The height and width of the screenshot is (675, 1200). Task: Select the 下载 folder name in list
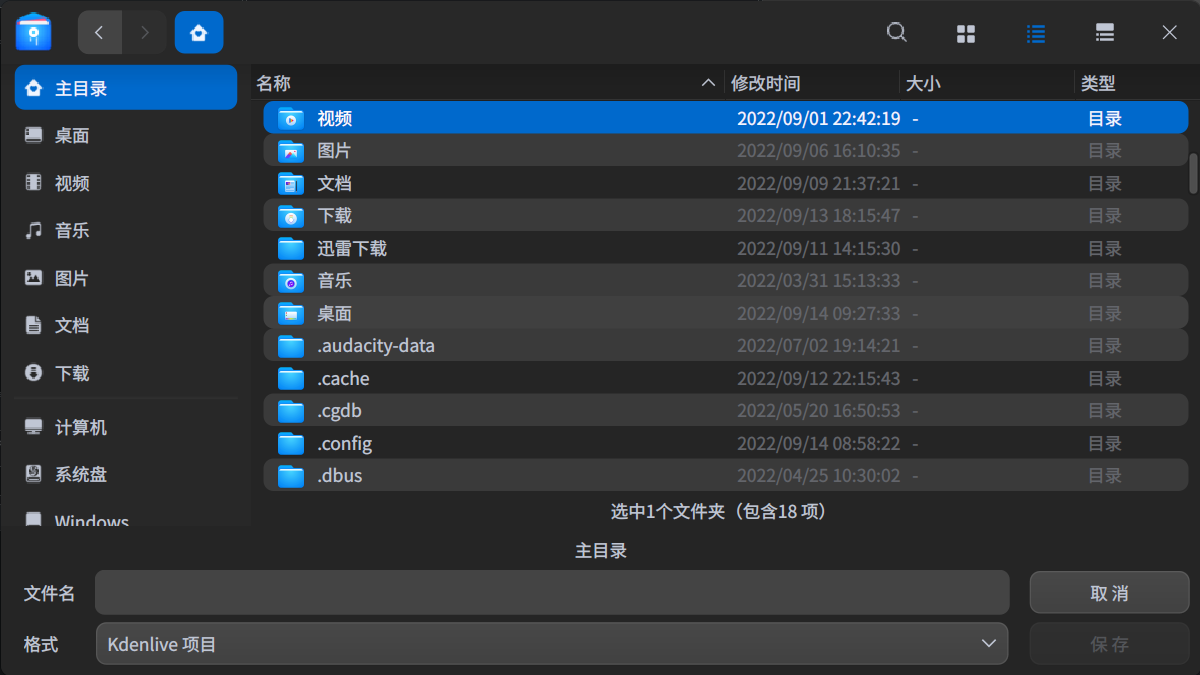(335, 216)
